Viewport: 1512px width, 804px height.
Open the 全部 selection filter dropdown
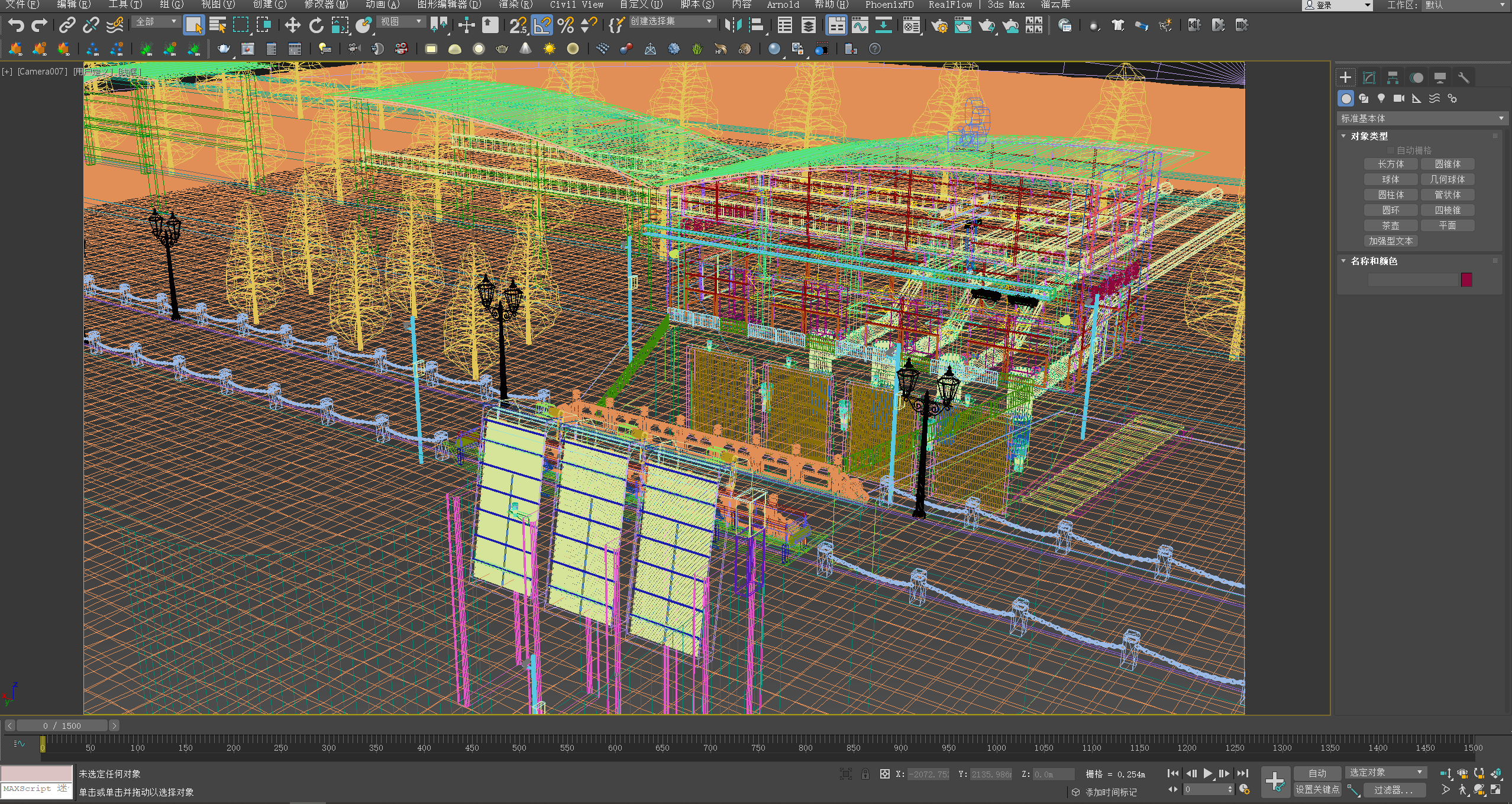coord(156,22)
